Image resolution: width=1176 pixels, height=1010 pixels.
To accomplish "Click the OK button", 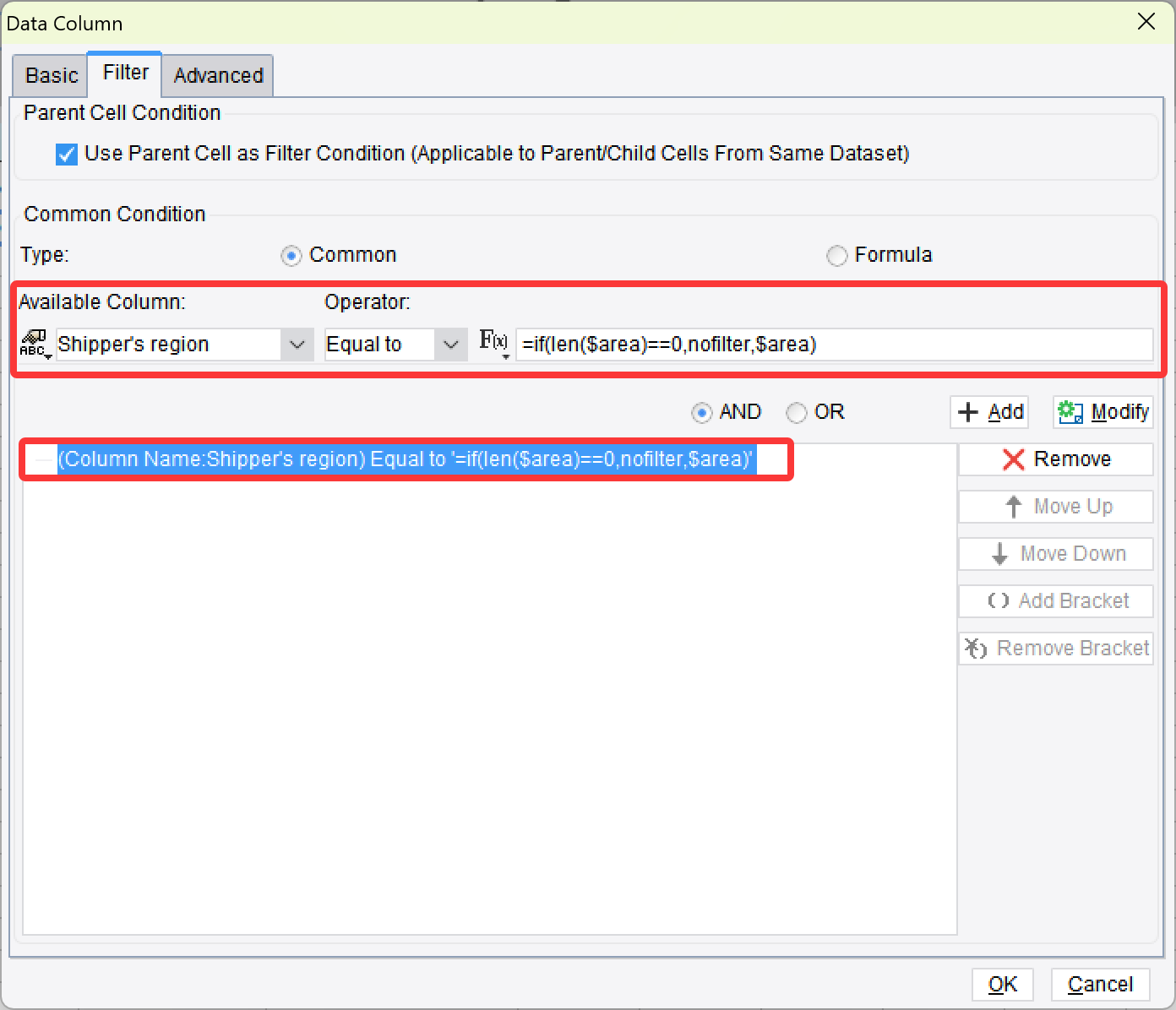I will tap(1003, 985).
